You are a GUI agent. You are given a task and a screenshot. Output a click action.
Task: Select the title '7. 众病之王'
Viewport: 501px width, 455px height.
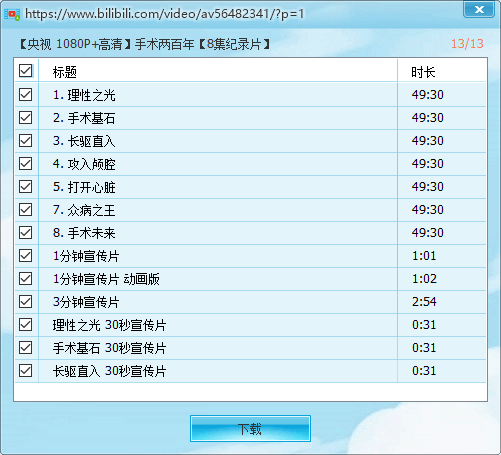point(84,210)
